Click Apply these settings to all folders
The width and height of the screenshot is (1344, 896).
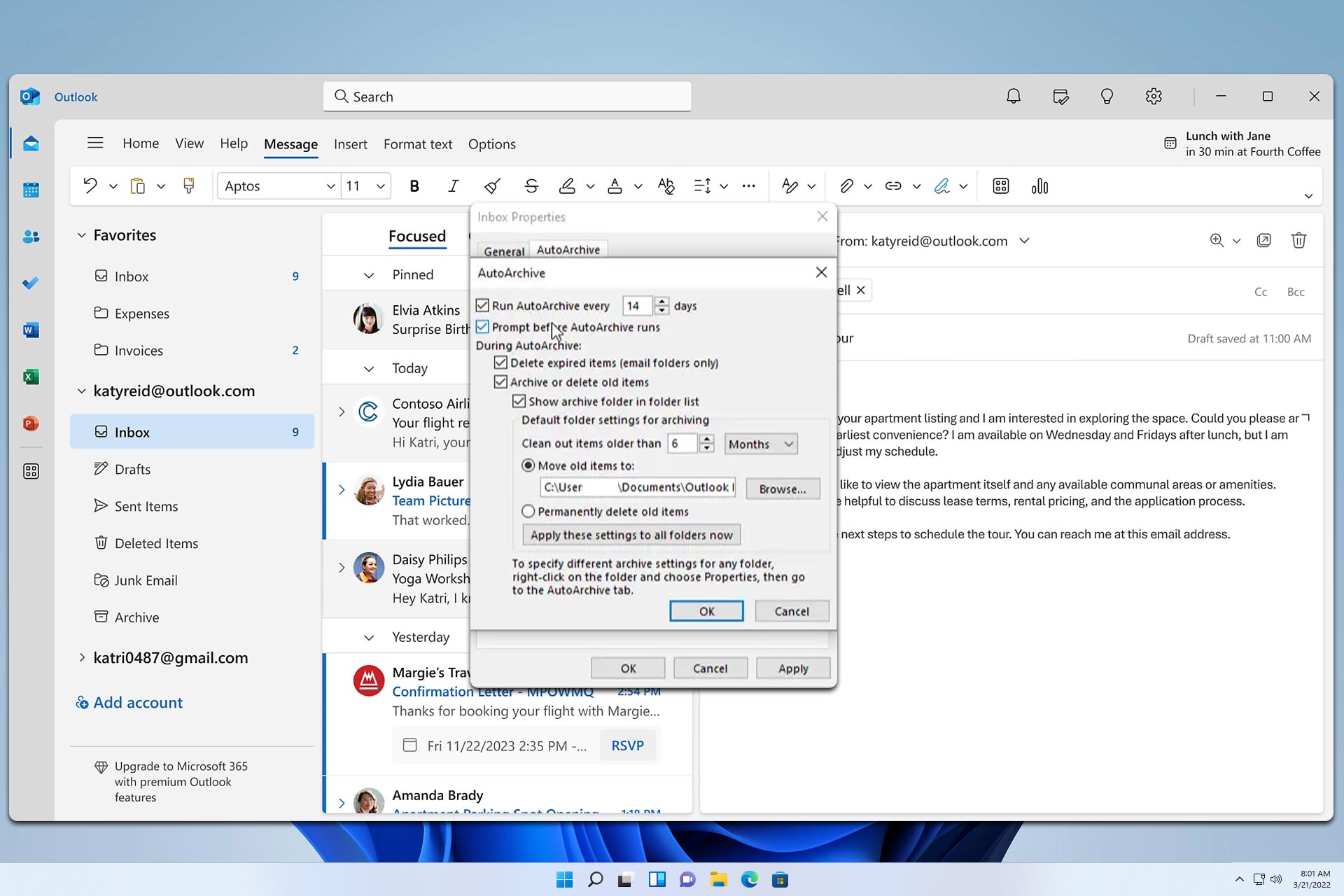click(631, 534)
